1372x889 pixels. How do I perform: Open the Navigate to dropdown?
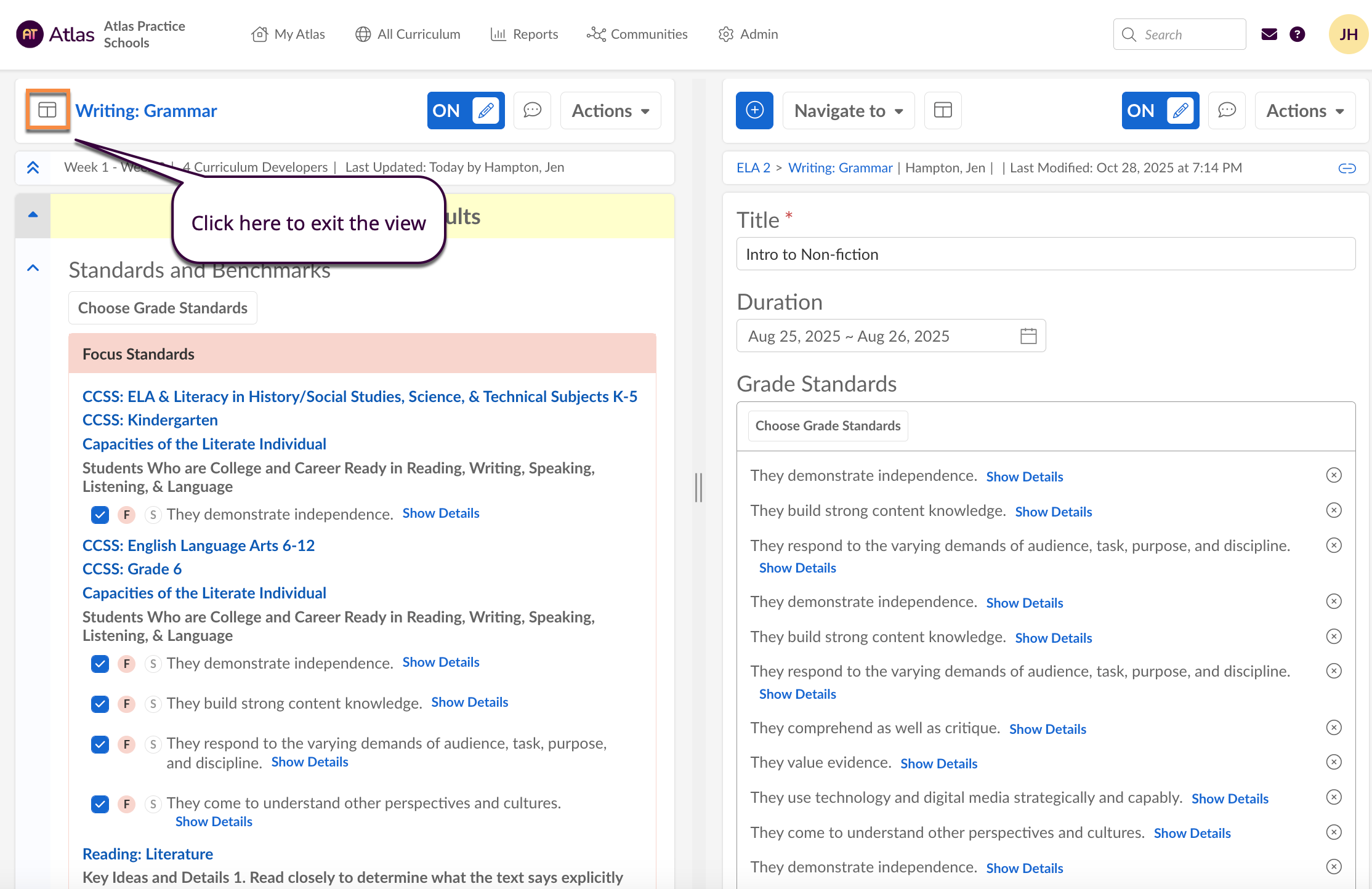848,110
